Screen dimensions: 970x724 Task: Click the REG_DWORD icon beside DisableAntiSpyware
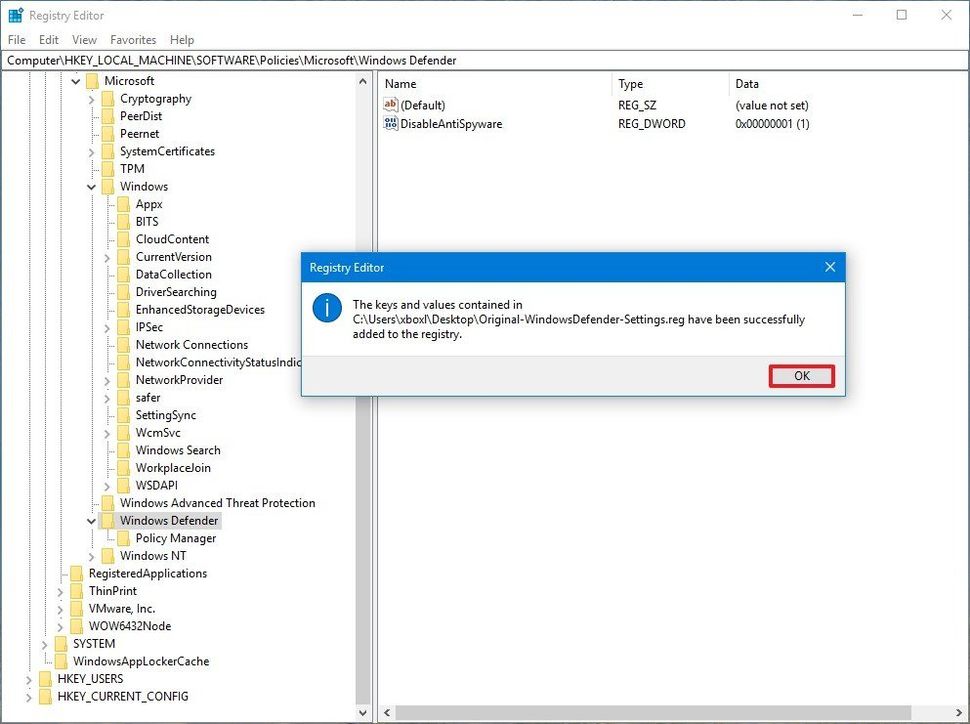391,123
